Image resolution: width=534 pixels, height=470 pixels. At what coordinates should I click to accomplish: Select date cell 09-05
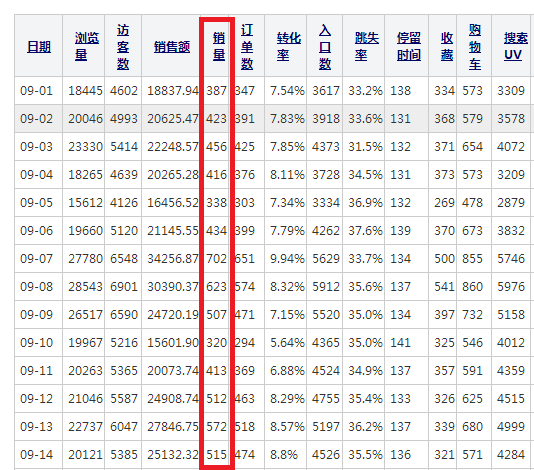(x=36, y=203)
